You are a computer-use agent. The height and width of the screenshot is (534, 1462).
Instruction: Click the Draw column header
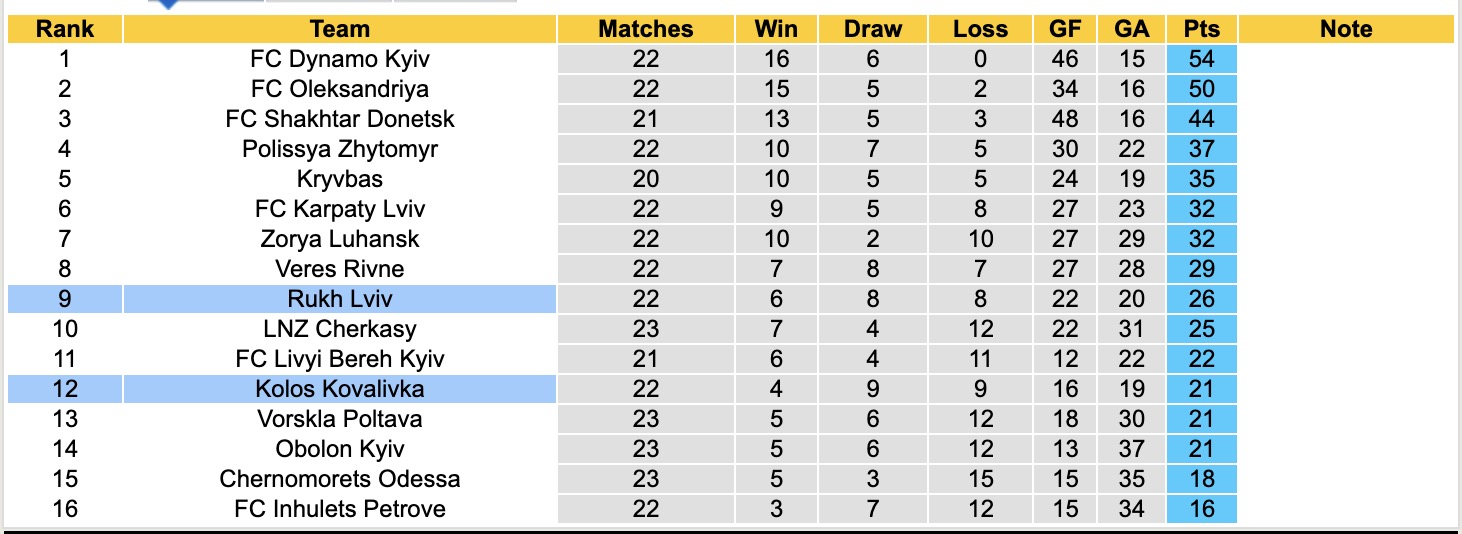click(872, 29)
